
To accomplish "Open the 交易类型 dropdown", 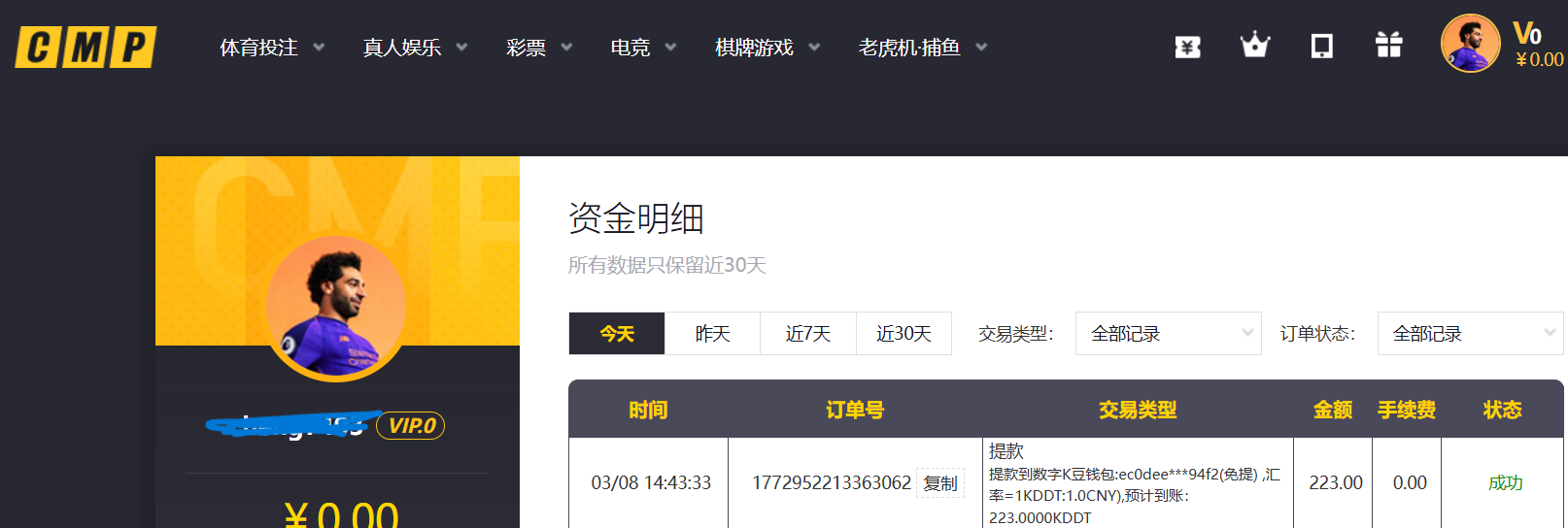I will [1168, 334].
